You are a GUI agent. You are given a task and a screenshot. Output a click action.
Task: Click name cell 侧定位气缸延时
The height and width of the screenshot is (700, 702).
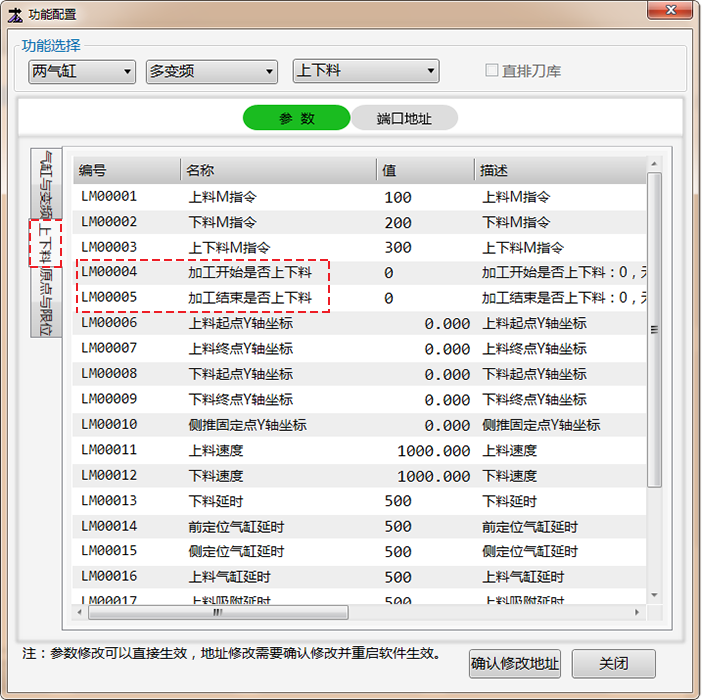coord(236,551)
